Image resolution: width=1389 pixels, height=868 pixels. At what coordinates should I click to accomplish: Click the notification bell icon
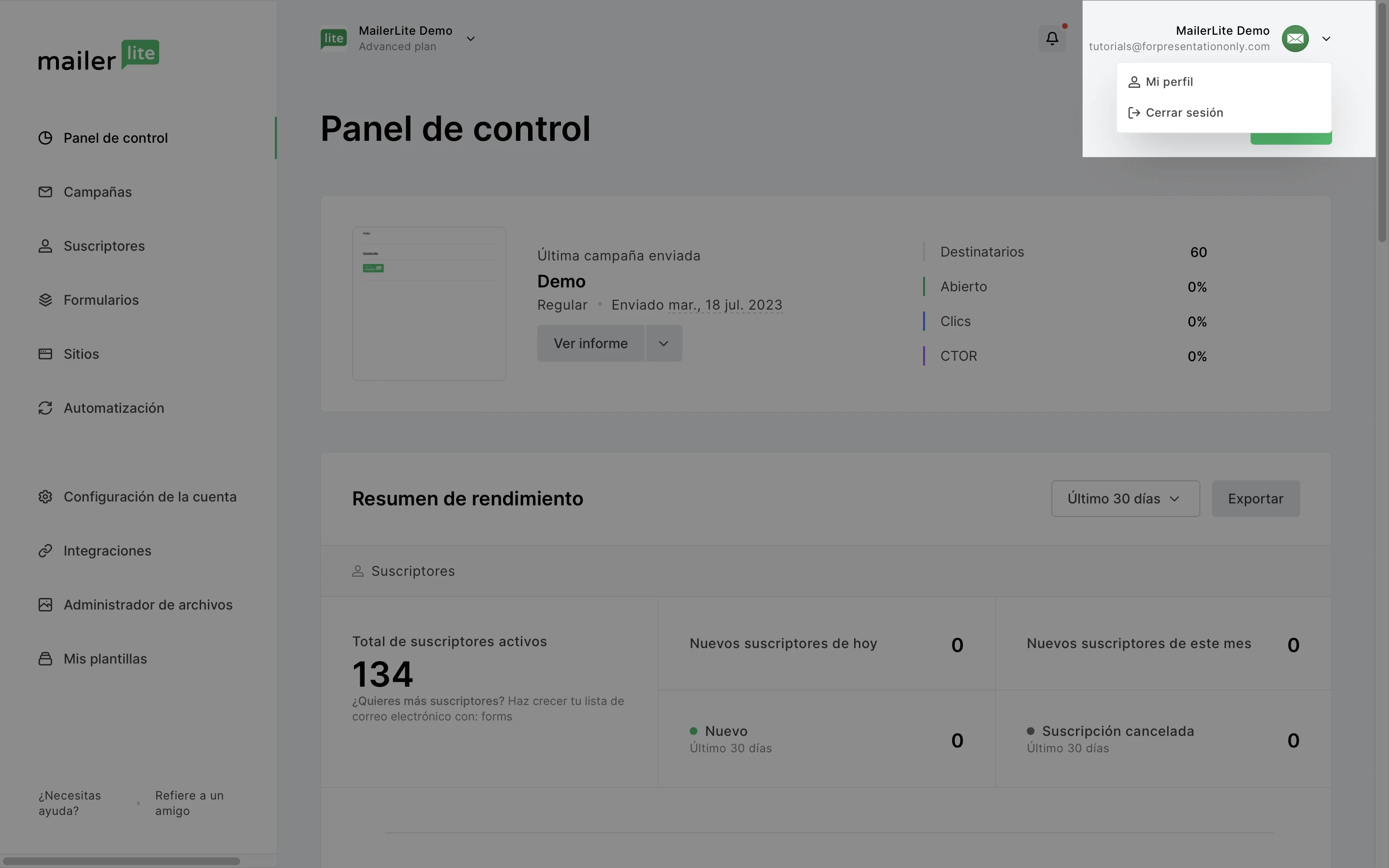1051,39
